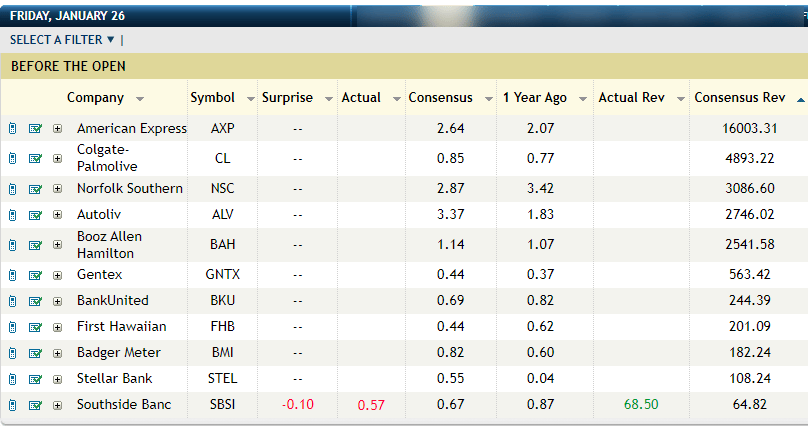Click the phone icon for Booz Allen Hamilton
Screen dimensions: 808x426
[x=12, y=245]
